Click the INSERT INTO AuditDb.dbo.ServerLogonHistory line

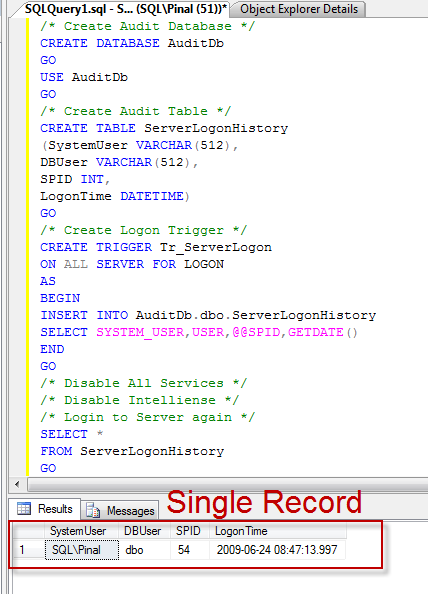[208, 315]
